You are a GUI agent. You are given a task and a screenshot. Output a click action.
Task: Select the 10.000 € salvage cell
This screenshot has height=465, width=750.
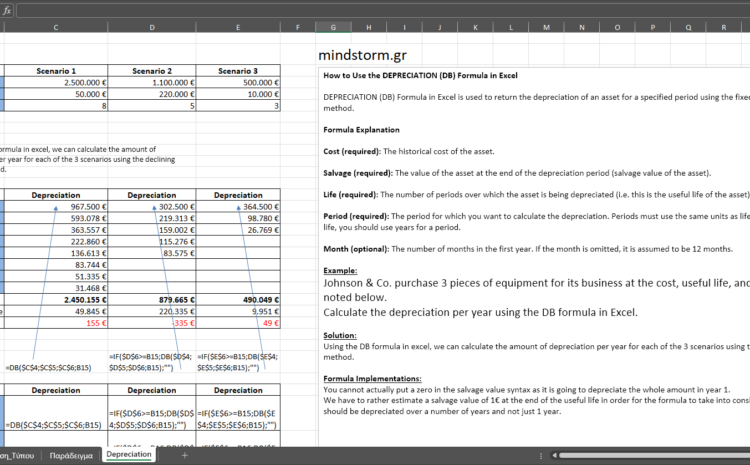[238, 94]
